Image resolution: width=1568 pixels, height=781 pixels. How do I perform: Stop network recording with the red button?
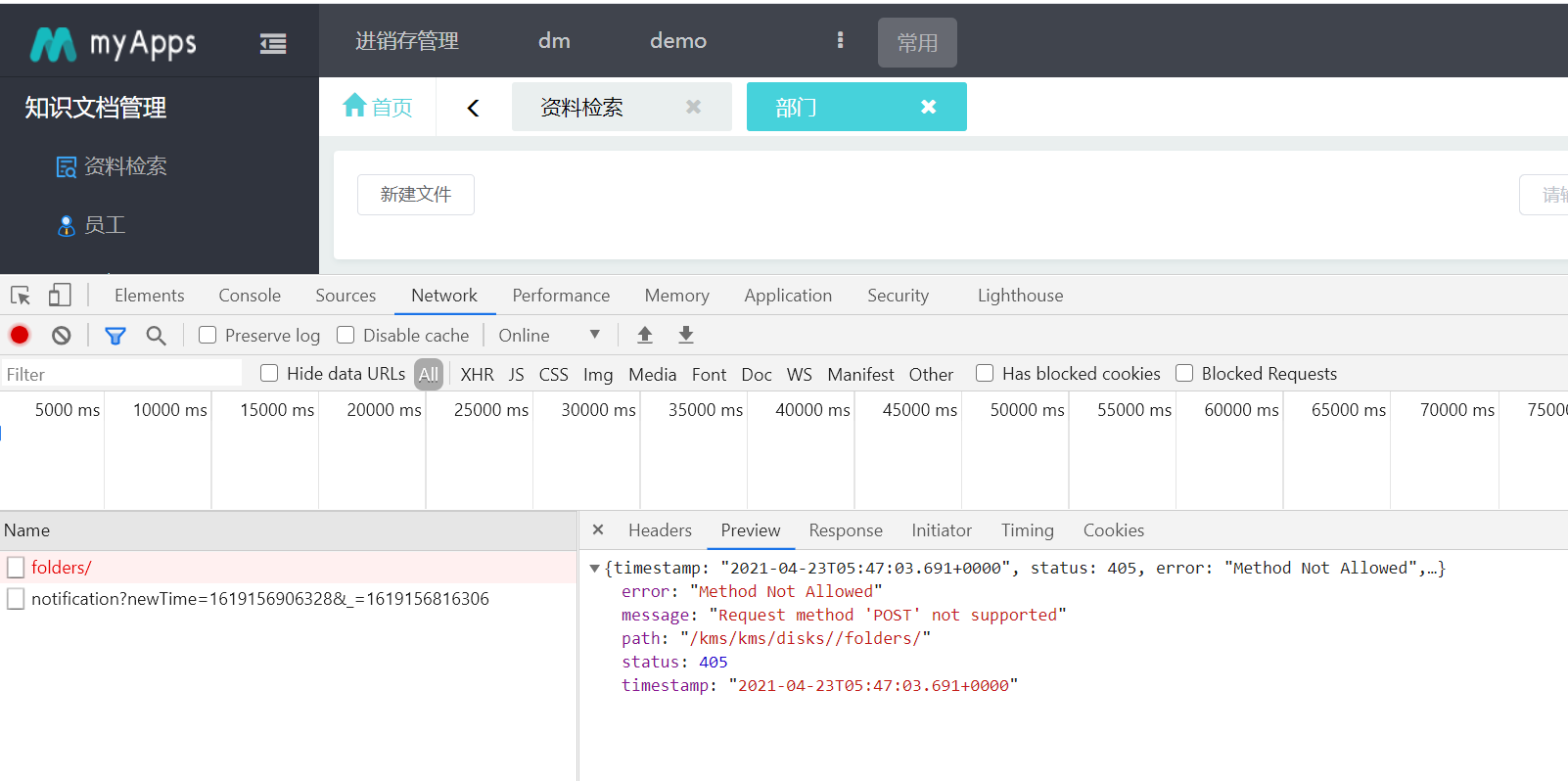[20, 335]
